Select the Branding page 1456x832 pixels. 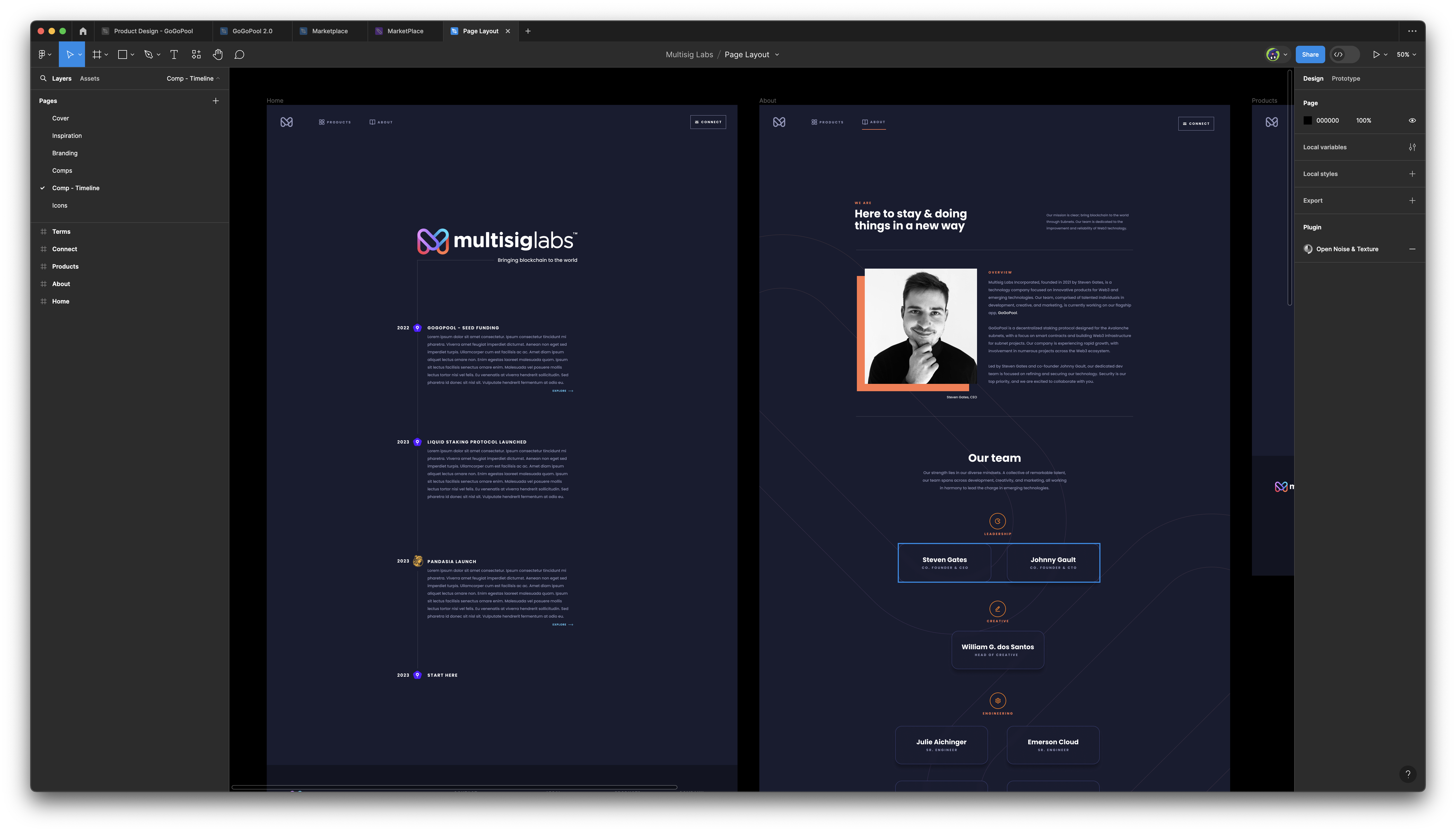coord(65,153)
